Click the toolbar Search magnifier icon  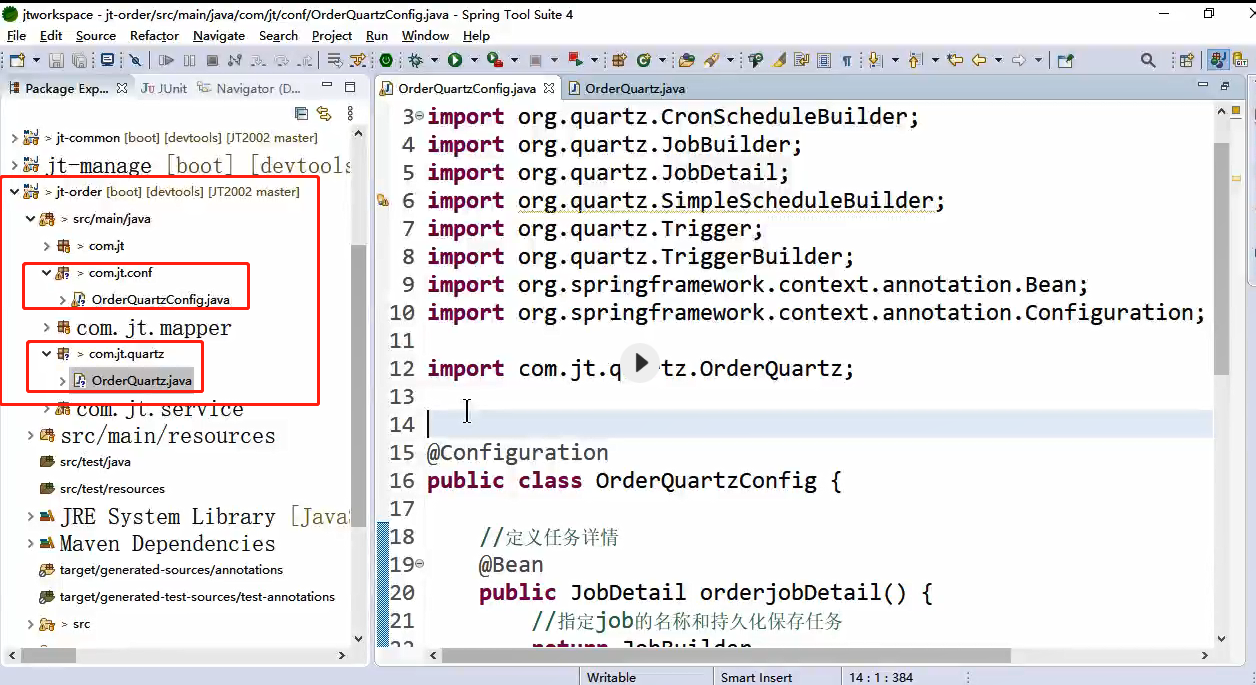pyautogui.click(x=1148, y=60)
